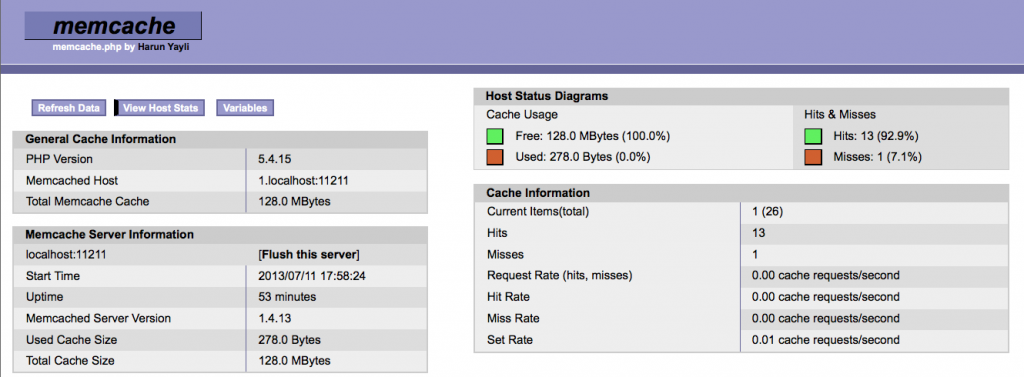
Task: Click the Memcached Server Version value 1.4.13
Action: point(274,318)
